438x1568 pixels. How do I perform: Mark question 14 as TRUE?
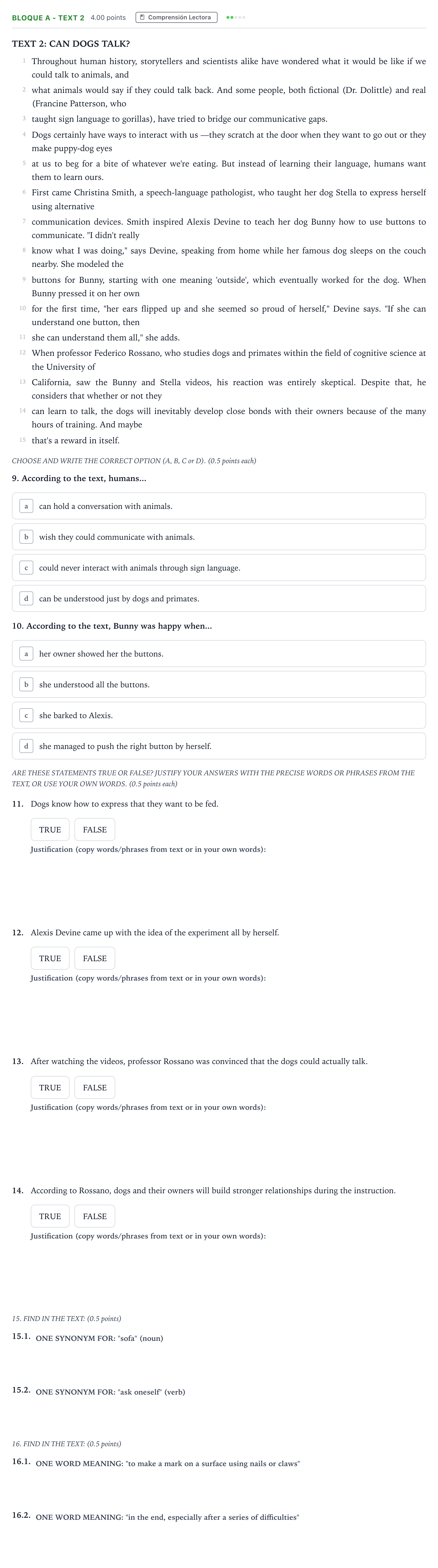50,1216
